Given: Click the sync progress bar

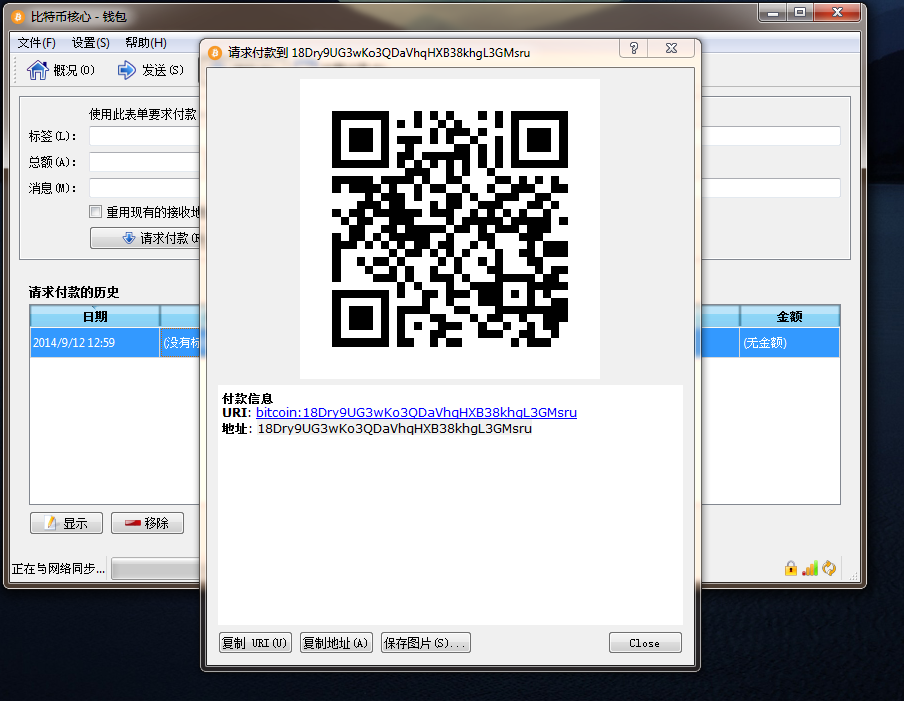Looking at the screenshot, I should point(156,569).
